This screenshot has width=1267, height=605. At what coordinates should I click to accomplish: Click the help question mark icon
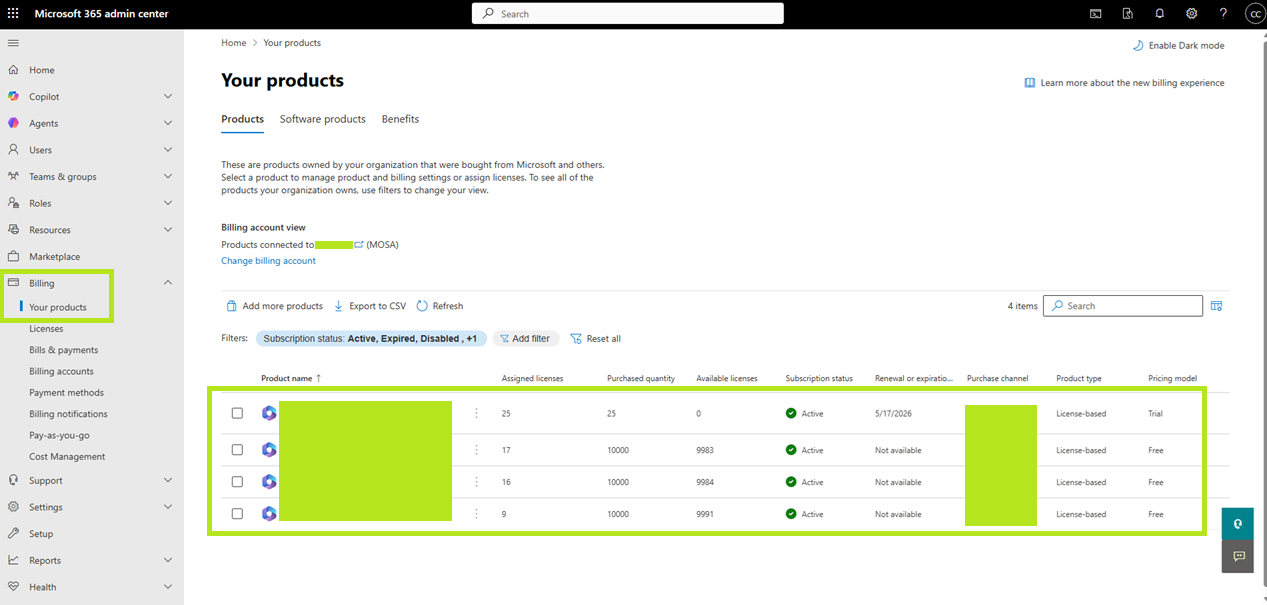click(x=1224, y=14)
